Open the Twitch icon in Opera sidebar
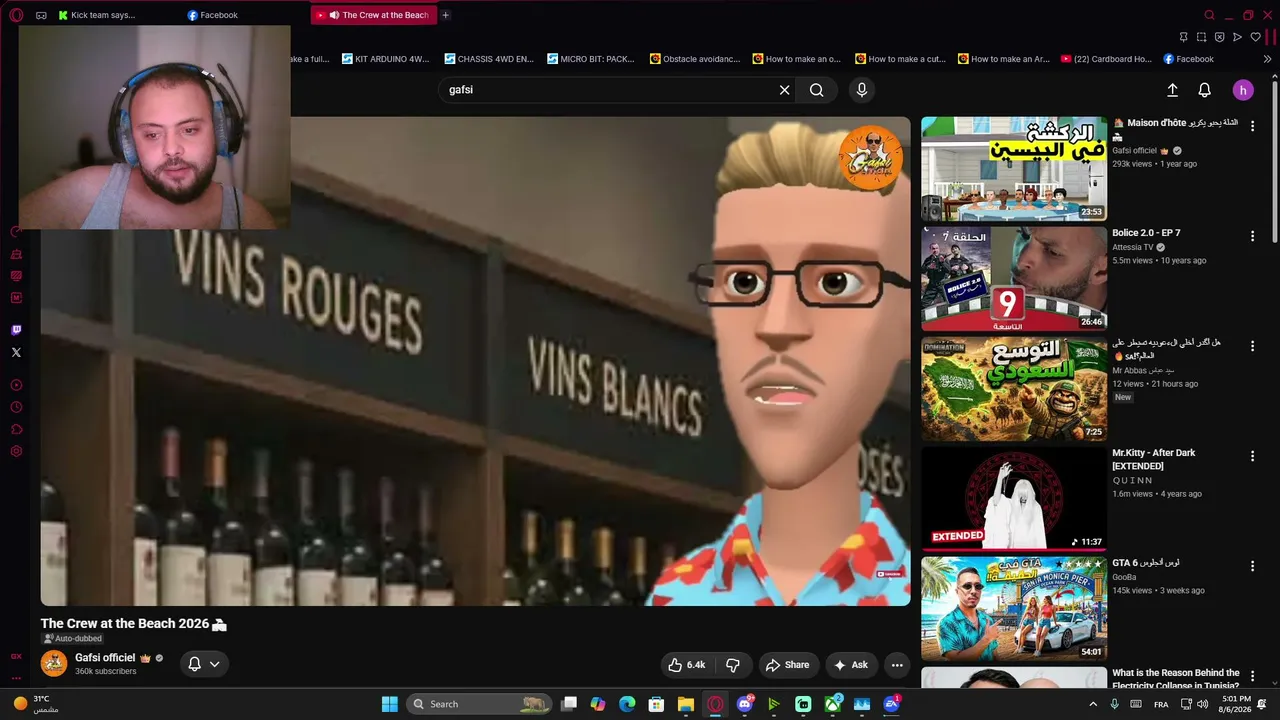Image resolution: width=1280 pixels, height=720 pixels. point(16,330)
